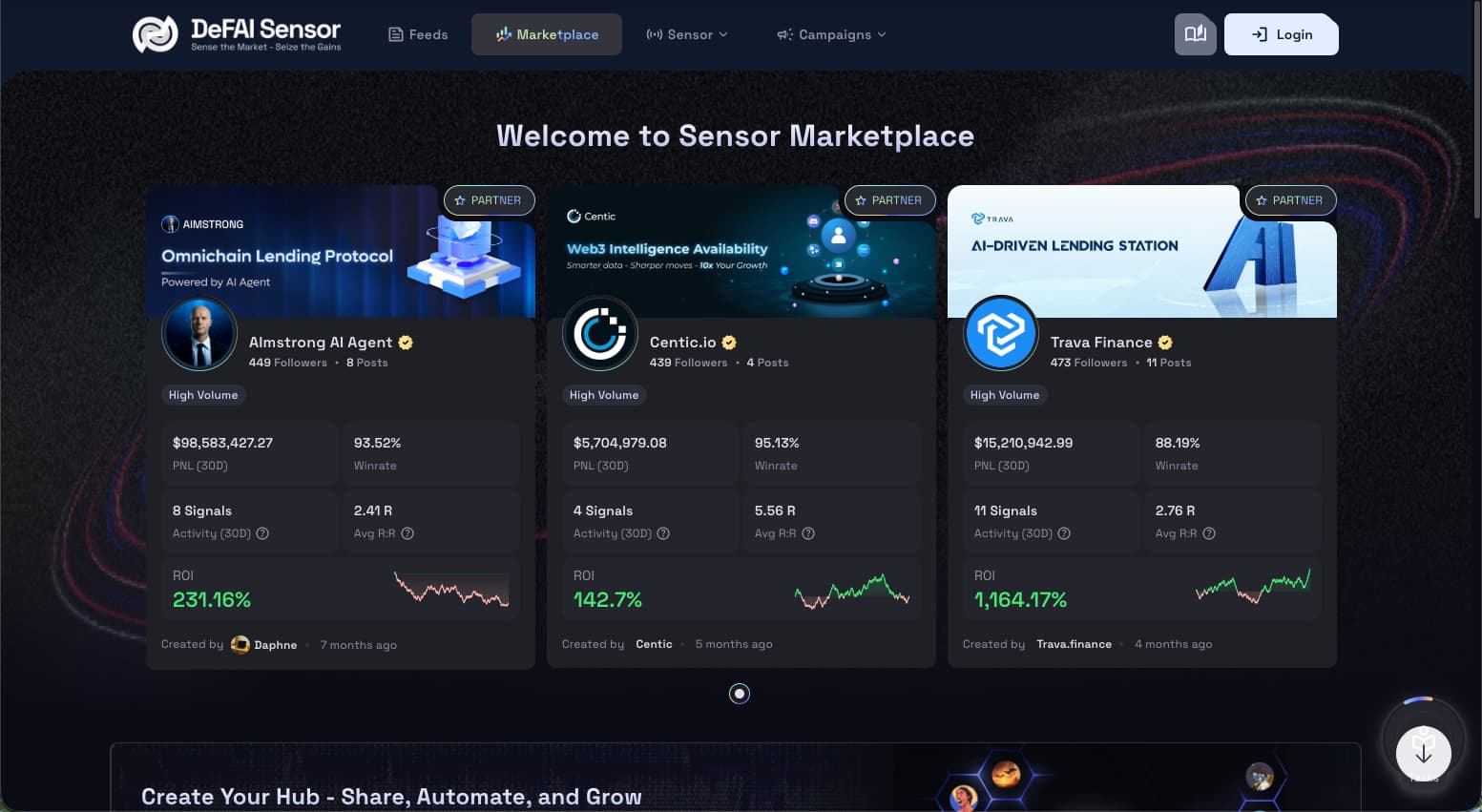This screenshot has width=1482, height=812.
Task: Click the 439 Followers count
Action: (689, 363)
